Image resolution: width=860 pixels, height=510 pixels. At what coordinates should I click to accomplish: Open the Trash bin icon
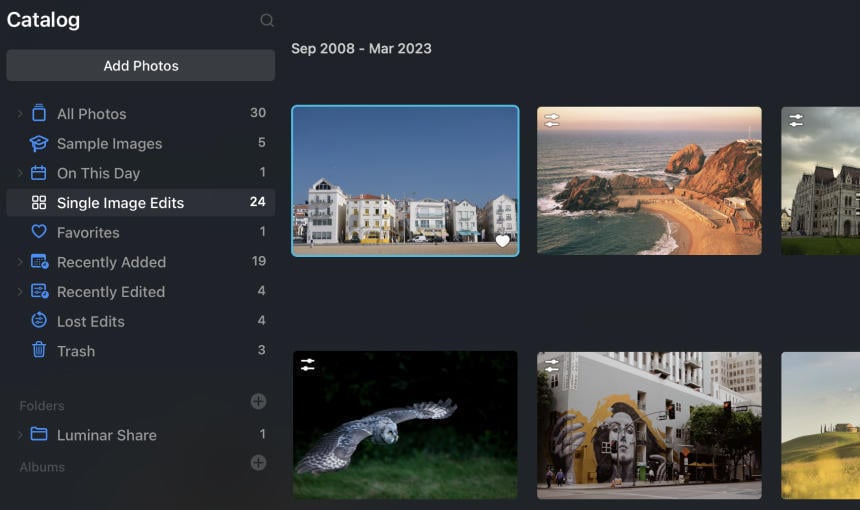click(39, 351)
